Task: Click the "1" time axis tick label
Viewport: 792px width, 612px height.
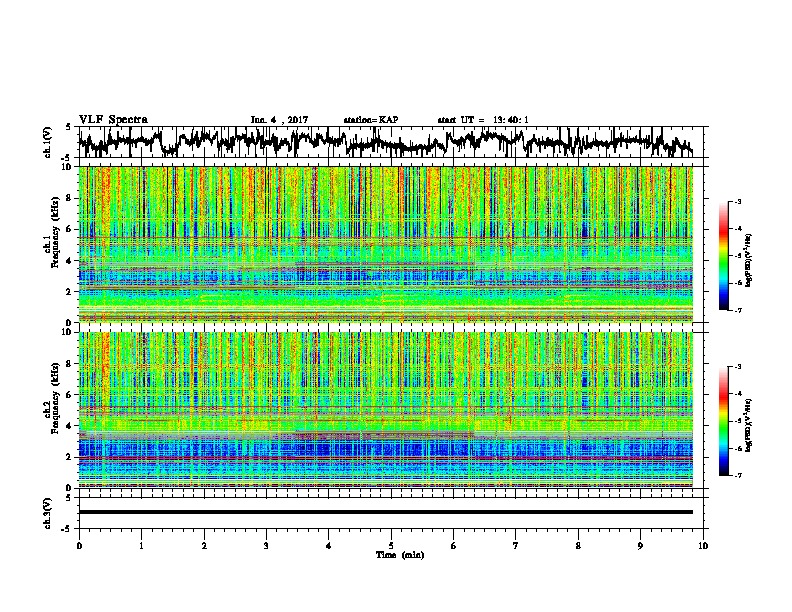Action: tap(141, 546)
